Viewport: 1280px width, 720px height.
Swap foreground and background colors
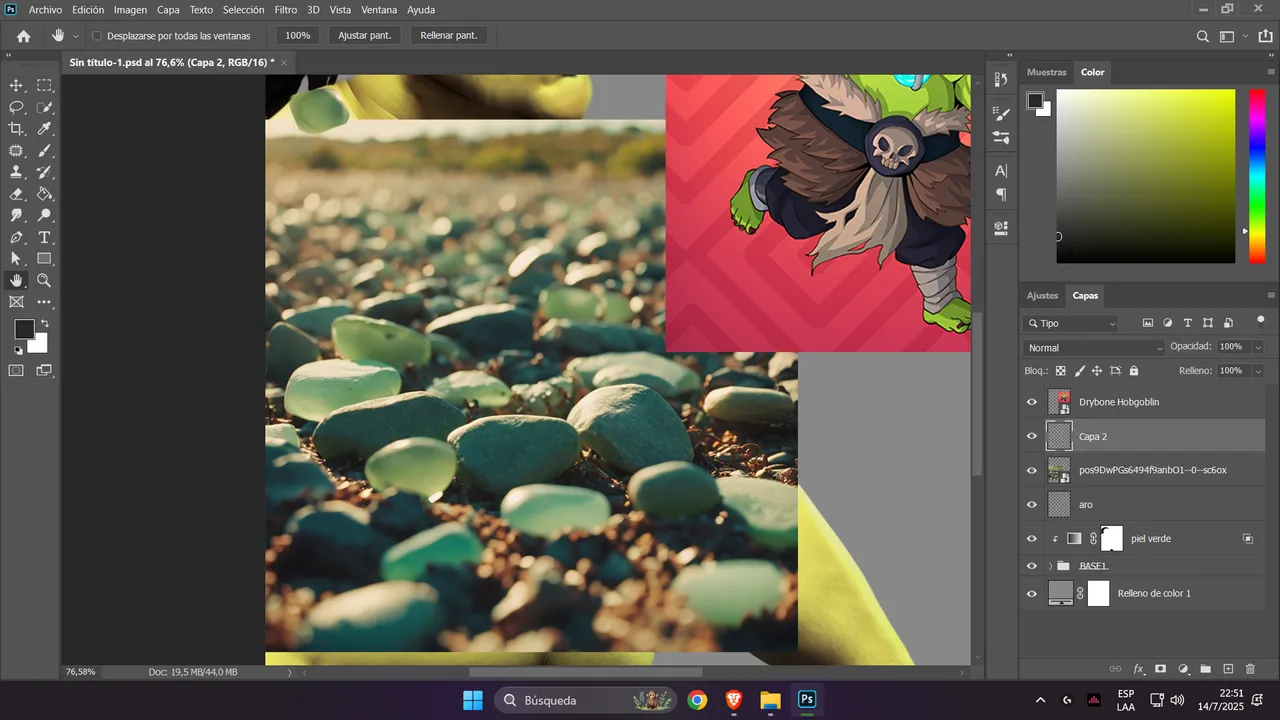44,324
